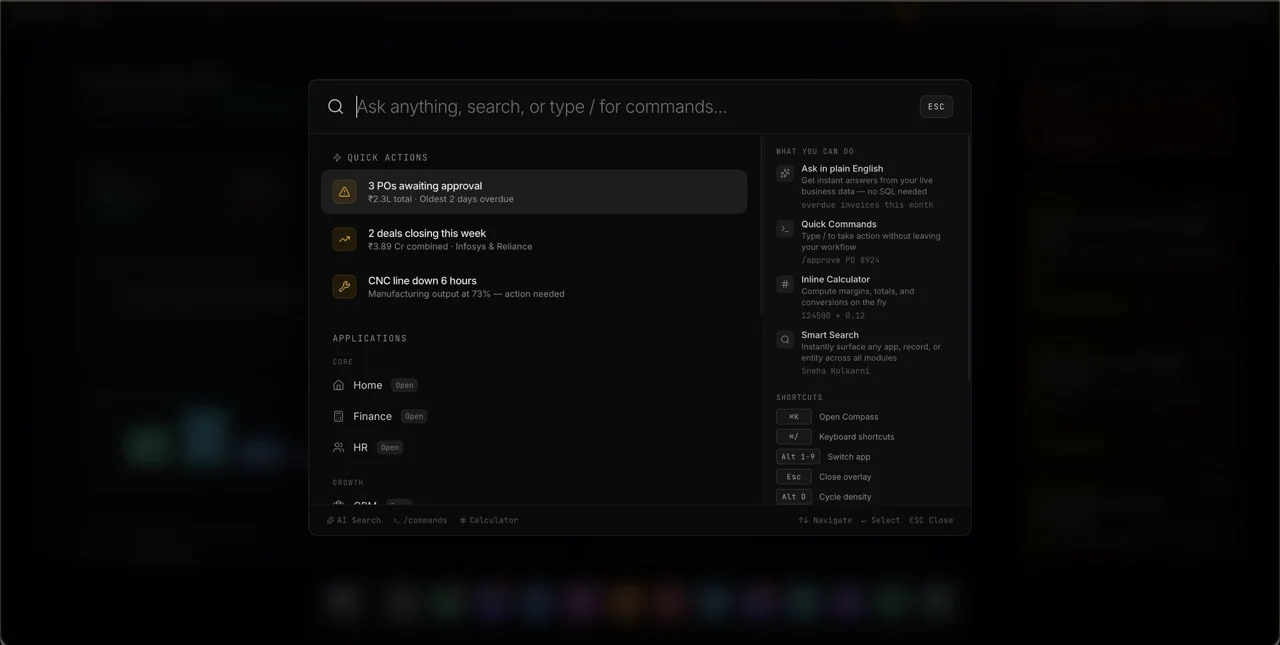The height and width of the screenshot is (645, 1280).
Task: Switch to /commands mode in footer
Action: coord(420,520)
